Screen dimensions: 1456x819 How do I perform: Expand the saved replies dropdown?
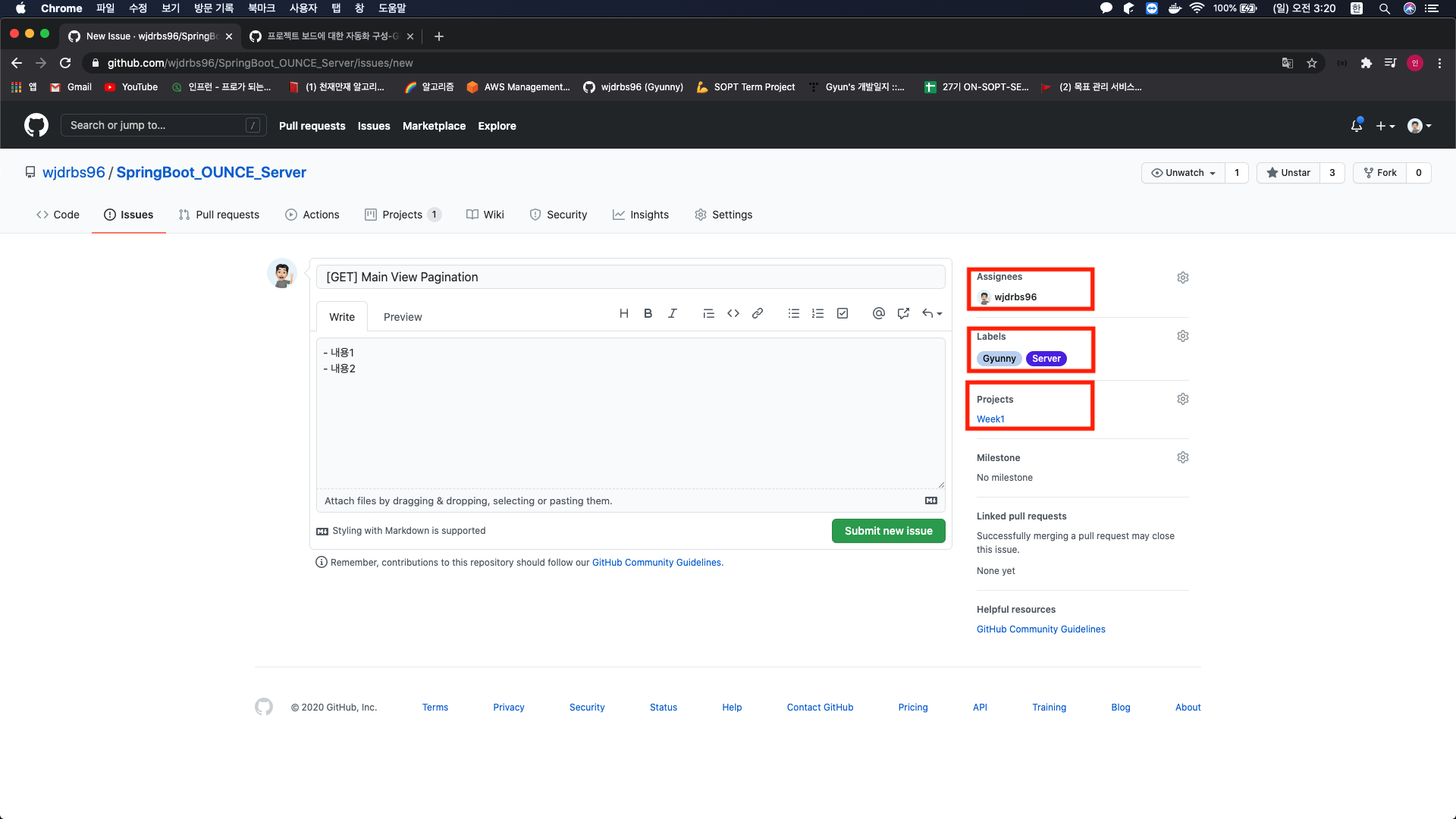coord(932,313)
